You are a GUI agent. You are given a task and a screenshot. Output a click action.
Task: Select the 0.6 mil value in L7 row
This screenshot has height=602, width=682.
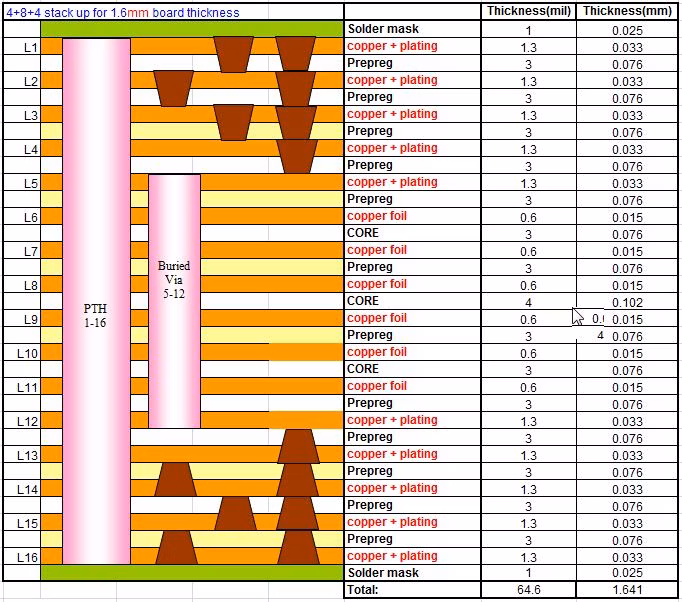click(x=529, y=251)
